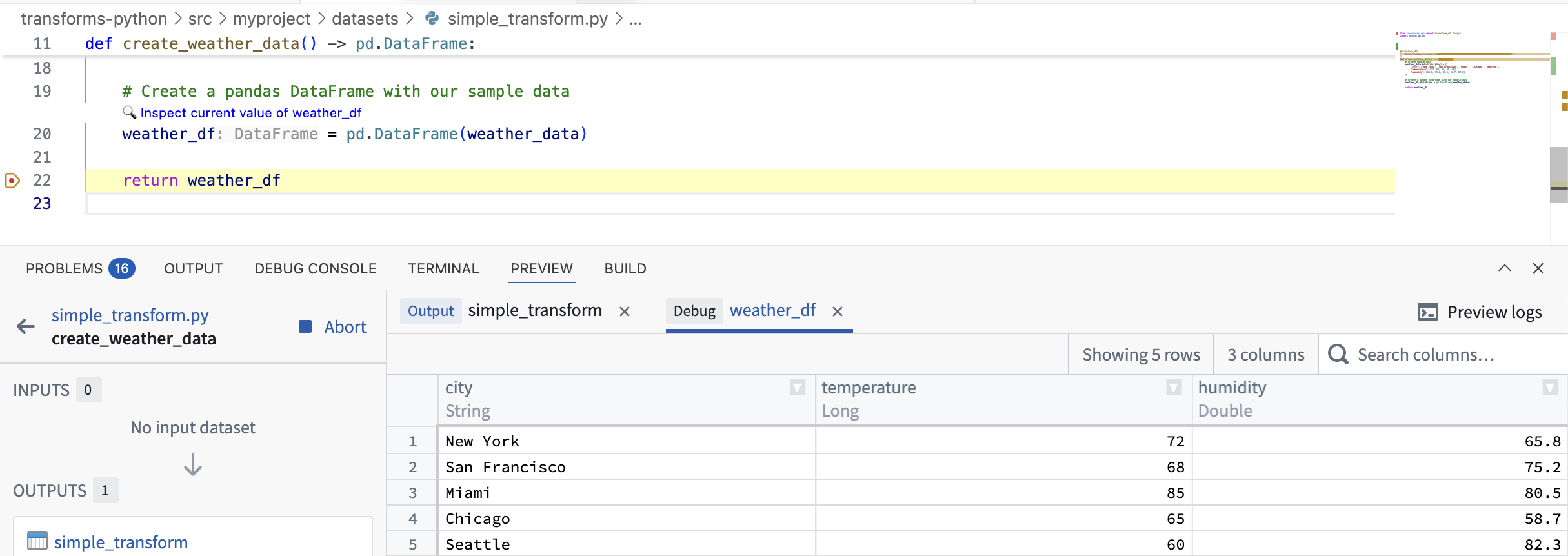Viewport: 1568px width, 556px height.
Task: Click the back arrow beside simple_transform.py
Action: (x=26, y=326)
